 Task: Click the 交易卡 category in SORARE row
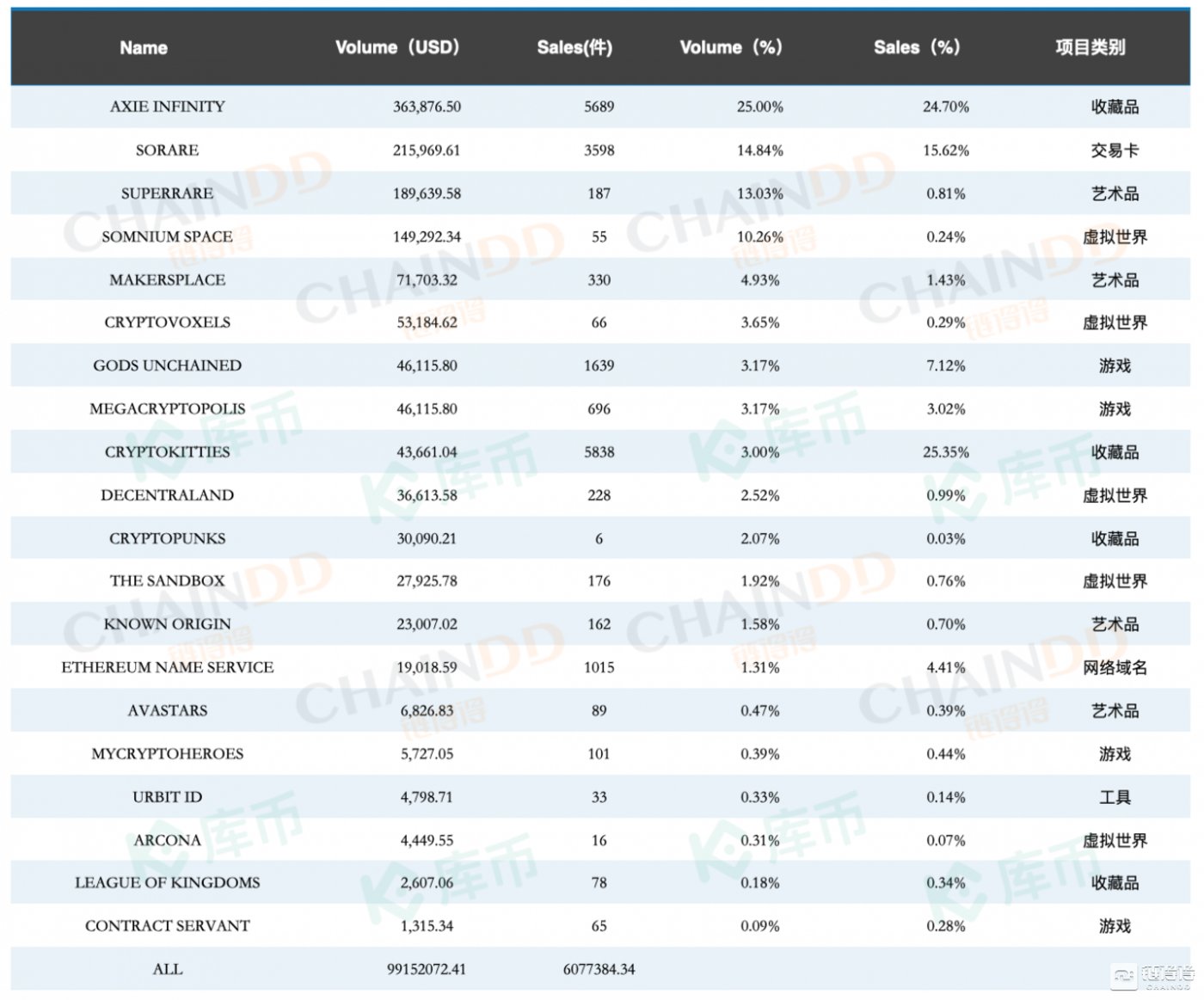pos(1115,150)
